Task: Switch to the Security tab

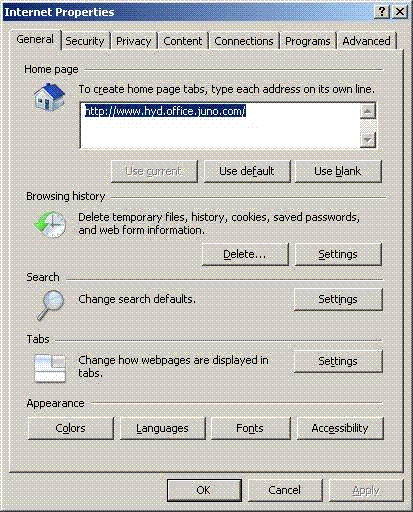Action: 85,41
